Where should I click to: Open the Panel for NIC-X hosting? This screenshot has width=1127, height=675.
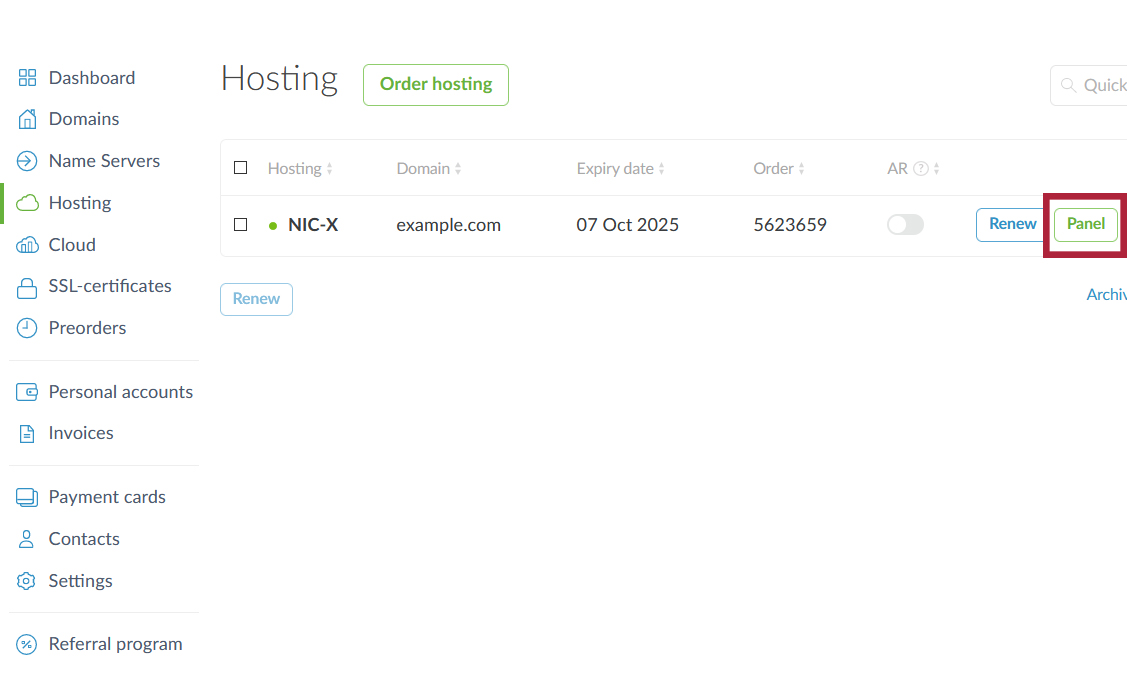(x=1085, y=225)
